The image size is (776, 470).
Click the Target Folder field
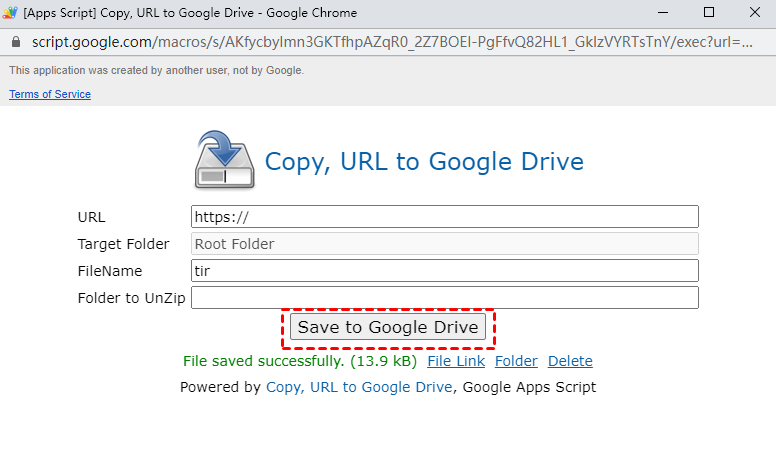[x=445, y=244]
